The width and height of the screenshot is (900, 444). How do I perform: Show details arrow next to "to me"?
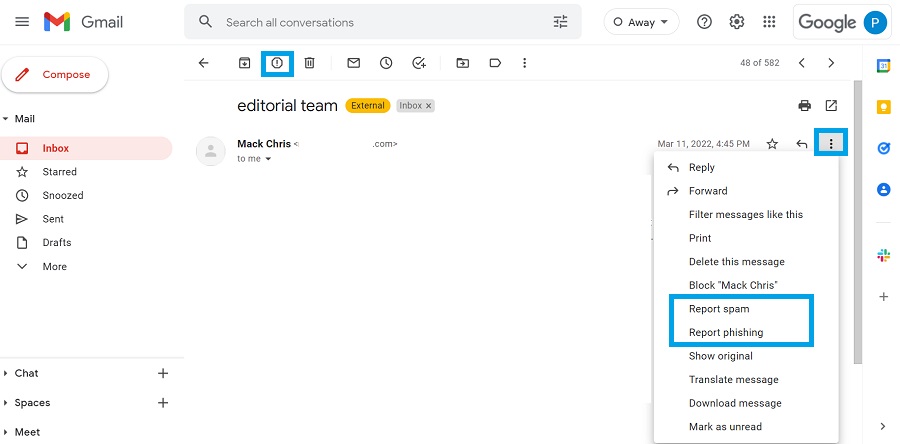267,159
